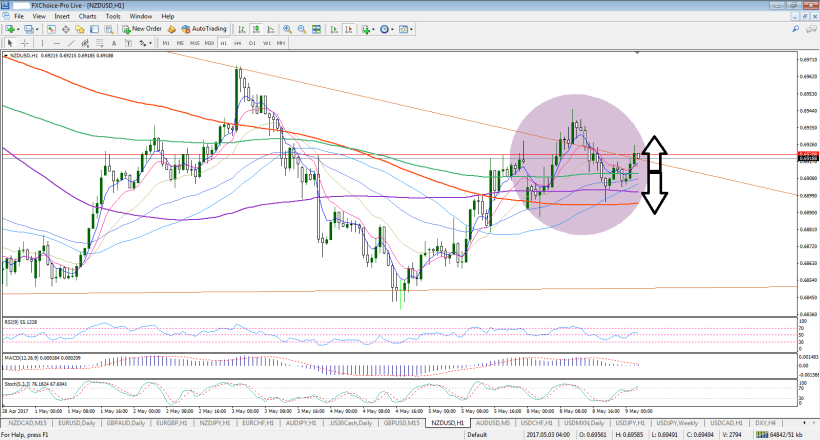Switch to .US30Cash,Daily chart tab

(x=350, y=423)
